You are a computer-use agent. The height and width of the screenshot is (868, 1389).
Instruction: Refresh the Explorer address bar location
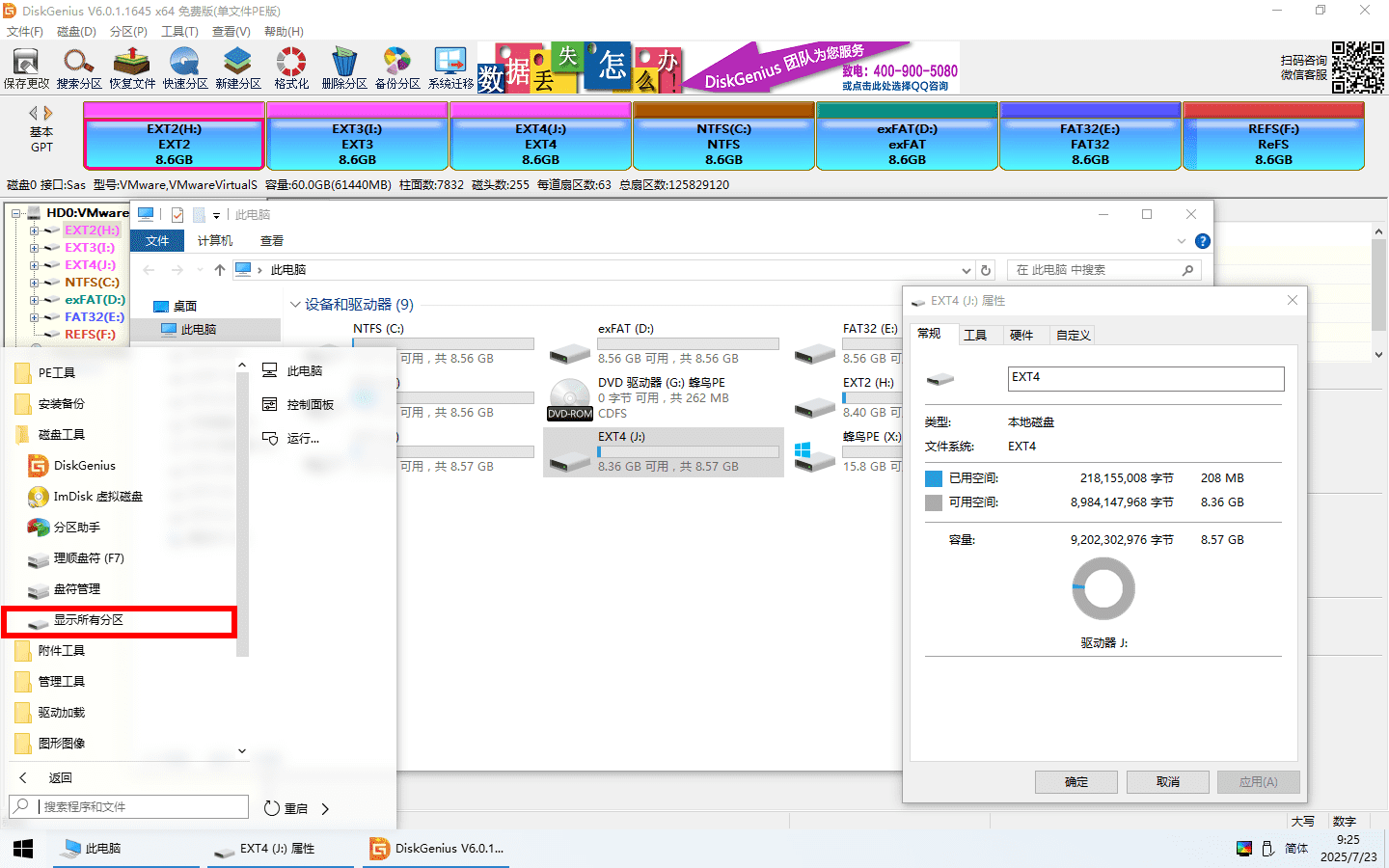985,270
